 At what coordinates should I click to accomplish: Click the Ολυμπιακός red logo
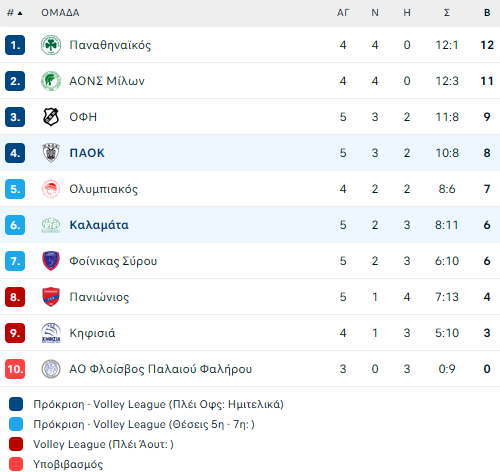pyautogui.click(x=51, y=189)
